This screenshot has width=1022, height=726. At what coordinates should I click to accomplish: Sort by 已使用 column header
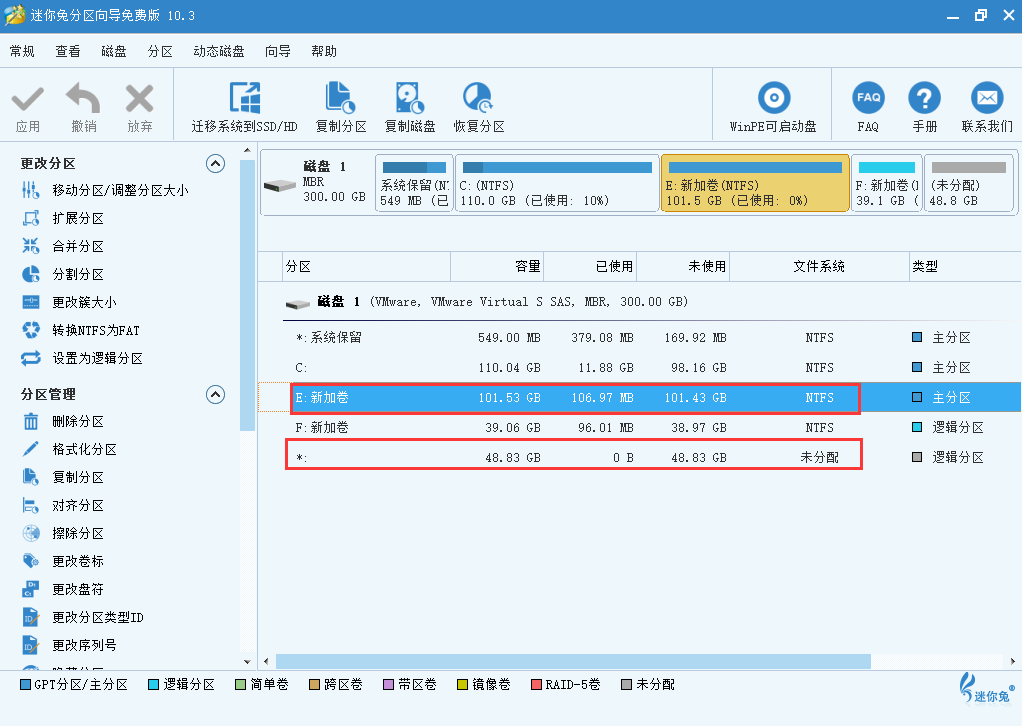click(x=591, y=267)
